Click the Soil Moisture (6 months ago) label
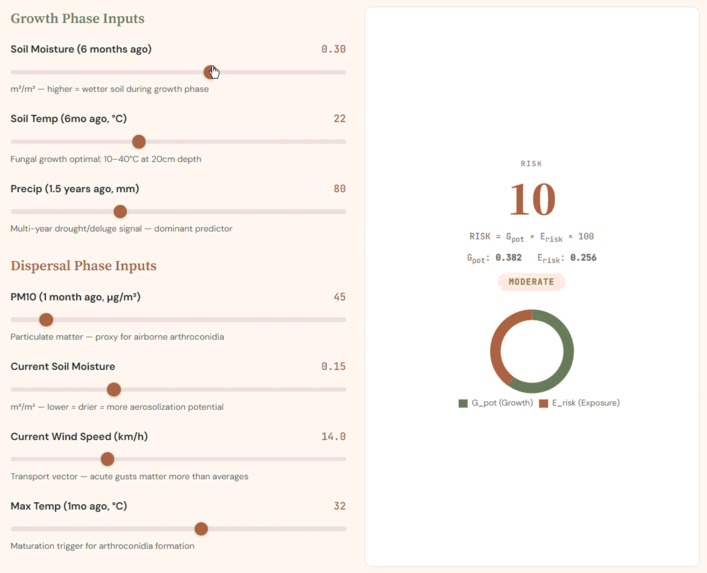Viewport: 707px width, 573px height. coord(81,49)
